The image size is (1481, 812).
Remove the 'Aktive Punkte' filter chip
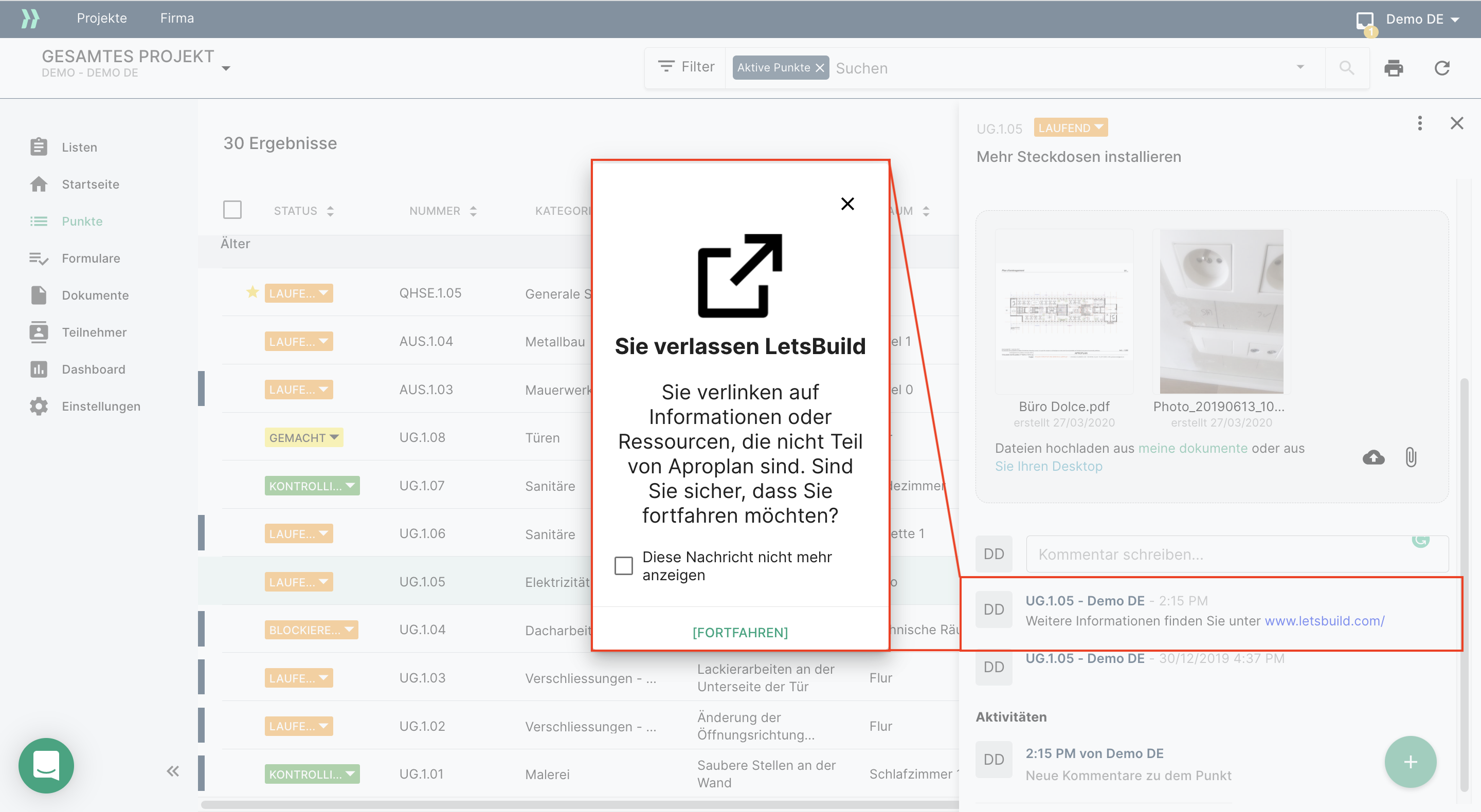[x=820, y=68]
